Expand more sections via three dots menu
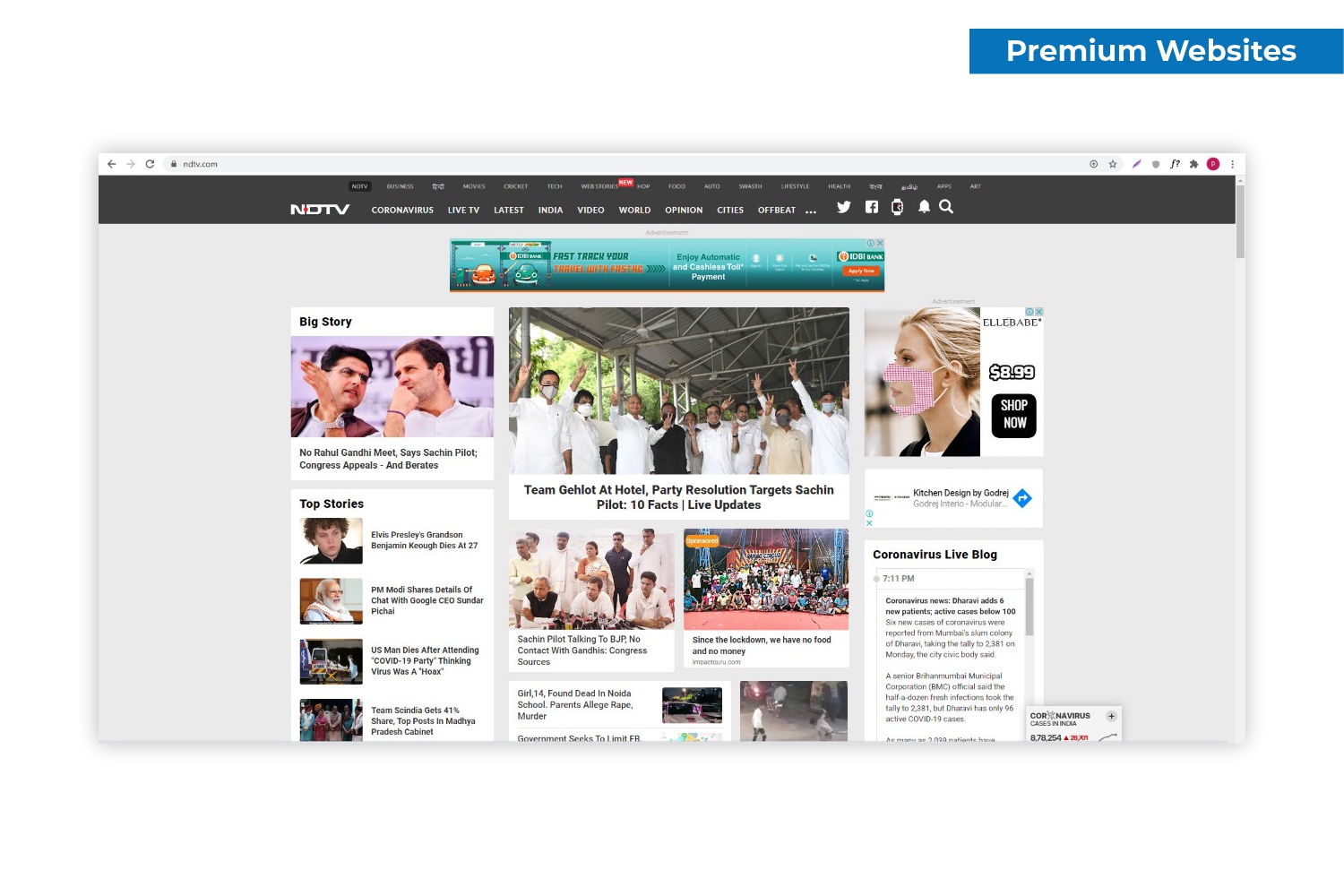 click(x=811, y=211)
